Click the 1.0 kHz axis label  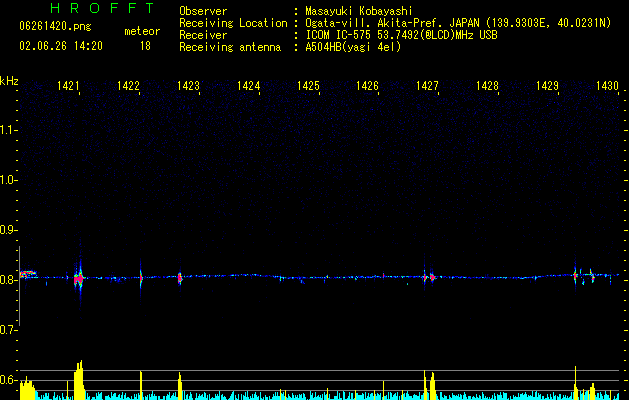pyautogui.click(x=8, y=180)
